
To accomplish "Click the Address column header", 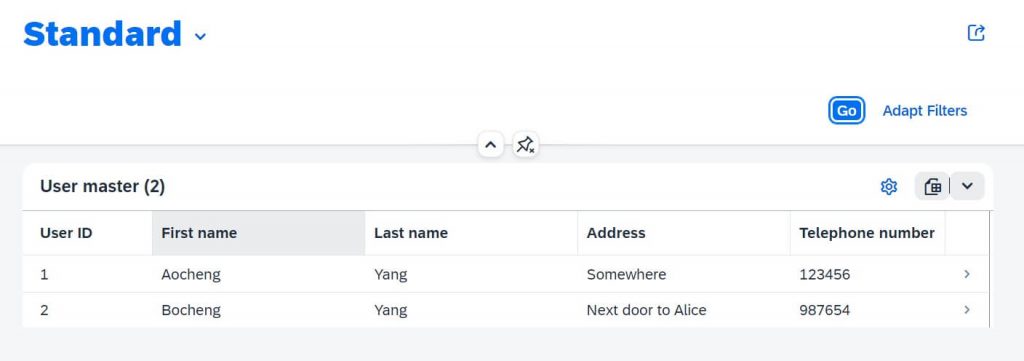I will tap(684, 233).
